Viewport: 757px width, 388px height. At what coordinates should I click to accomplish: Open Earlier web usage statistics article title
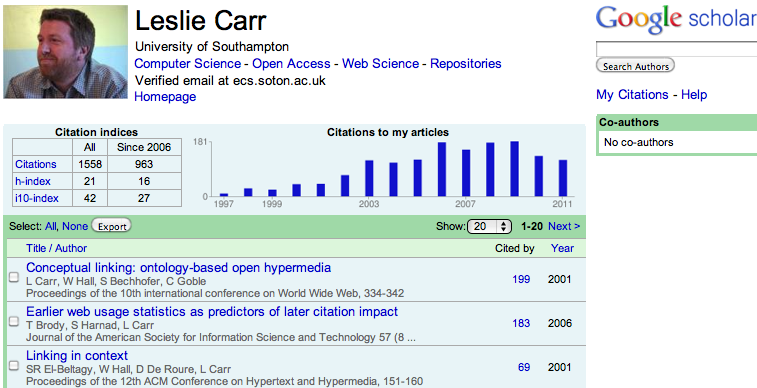(x=212, y=312)
